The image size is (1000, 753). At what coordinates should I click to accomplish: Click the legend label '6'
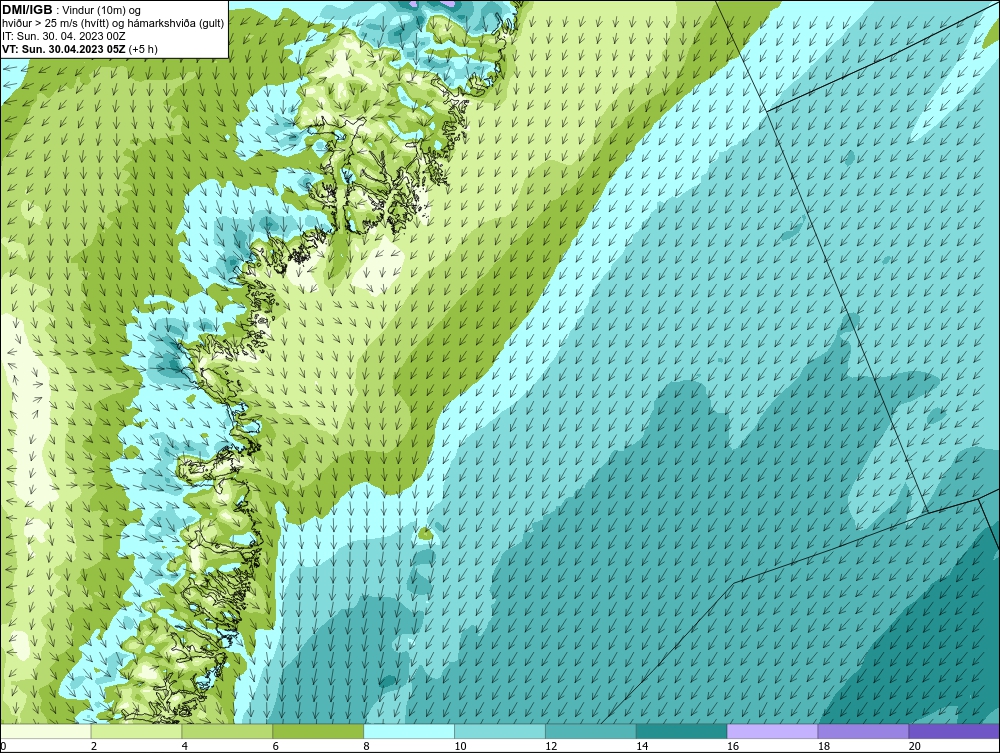276,746
